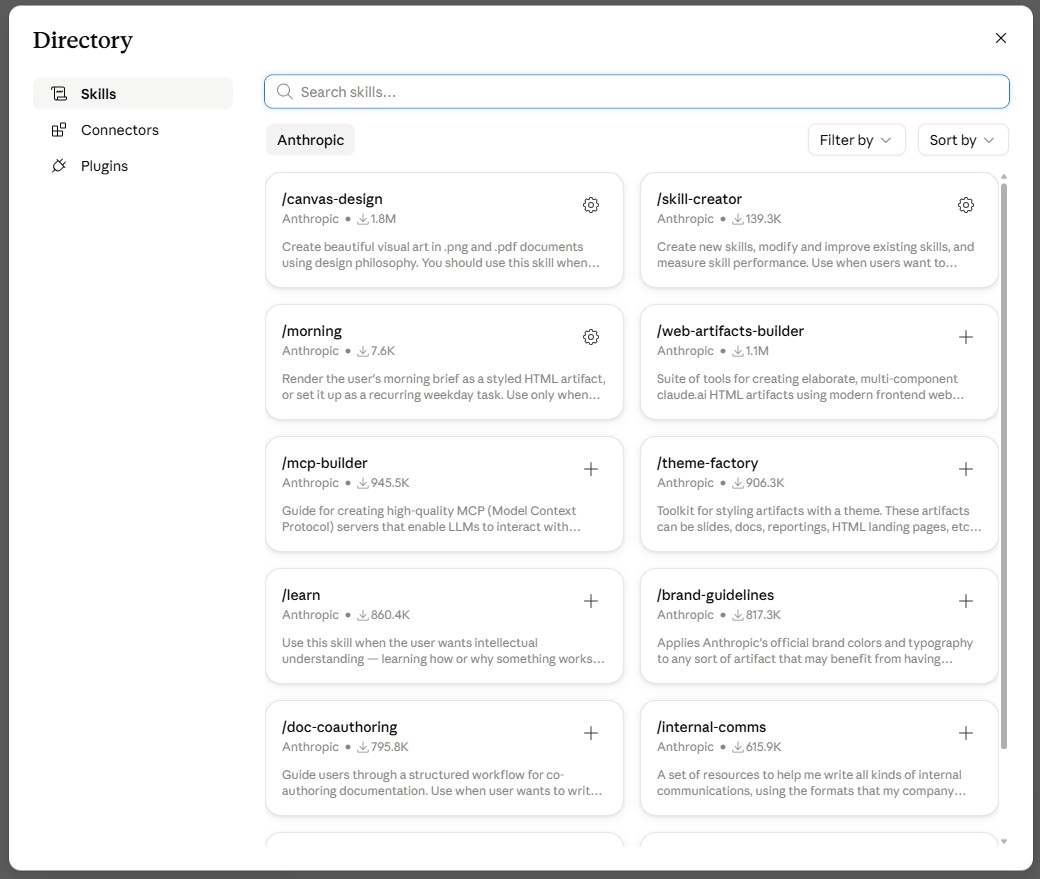1040x879 pixels.
Task: Close the Directory dialog
Action: 1001,38
